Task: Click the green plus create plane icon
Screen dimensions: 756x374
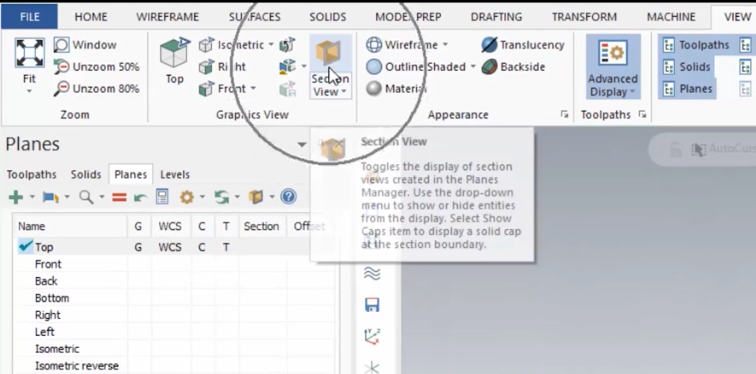Action: coord(16,197)
